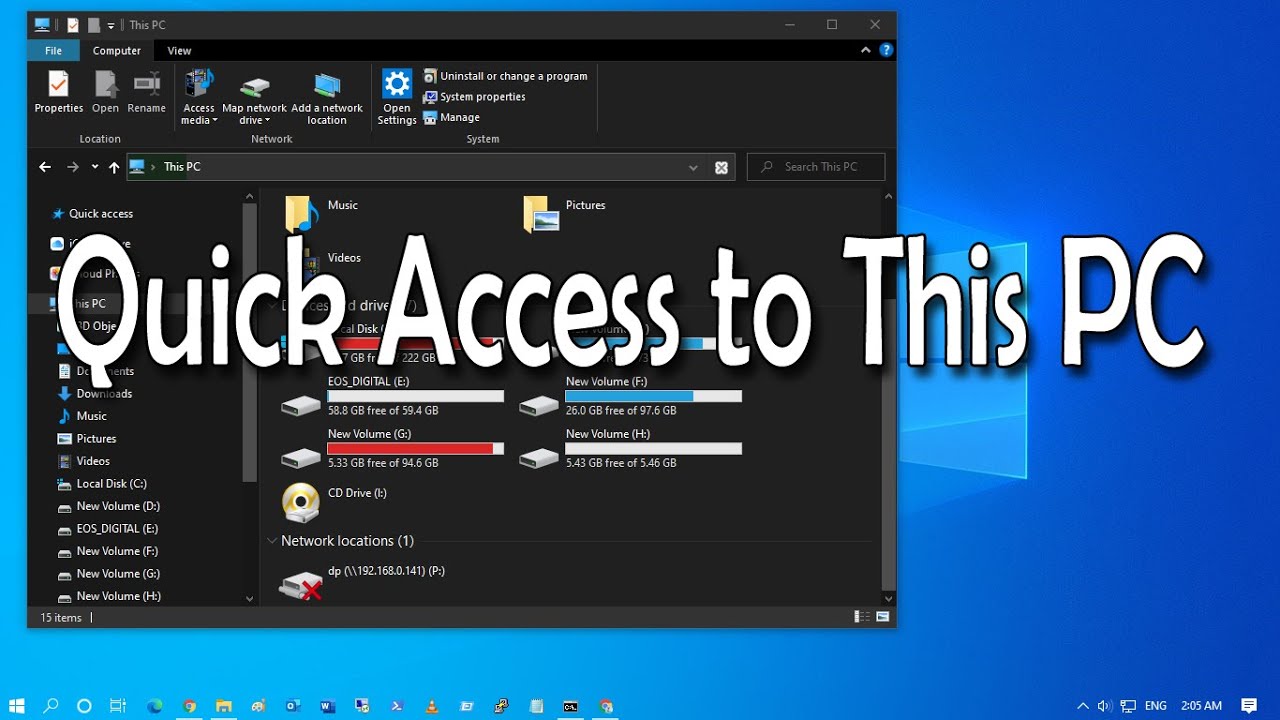Viewport: 1280px width, 720px height.
Task: Click Add a network location
Action: tap(327, 100)
